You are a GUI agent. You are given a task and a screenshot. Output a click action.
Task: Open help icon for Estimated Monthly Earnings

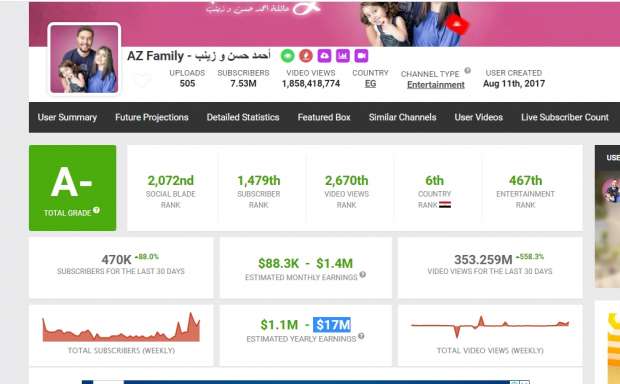coord(363,274)
